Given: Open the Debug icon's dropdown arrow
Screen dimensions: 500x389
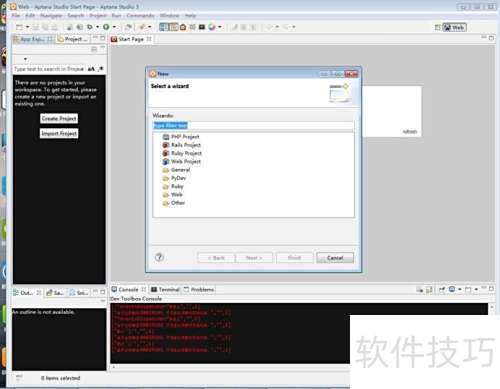Looking at the screenshot, I should point(97,27).
